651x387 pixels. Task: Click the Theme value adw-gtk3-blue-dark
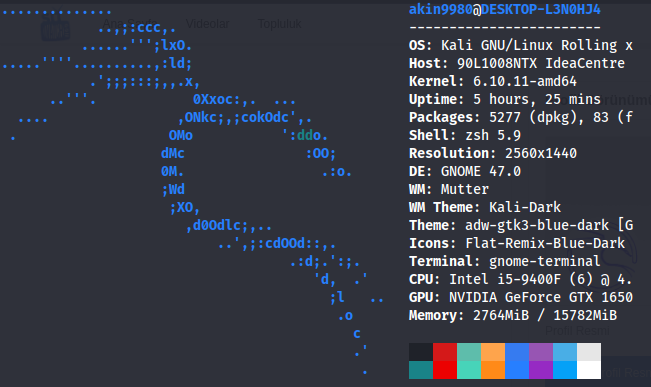point(537,225)
